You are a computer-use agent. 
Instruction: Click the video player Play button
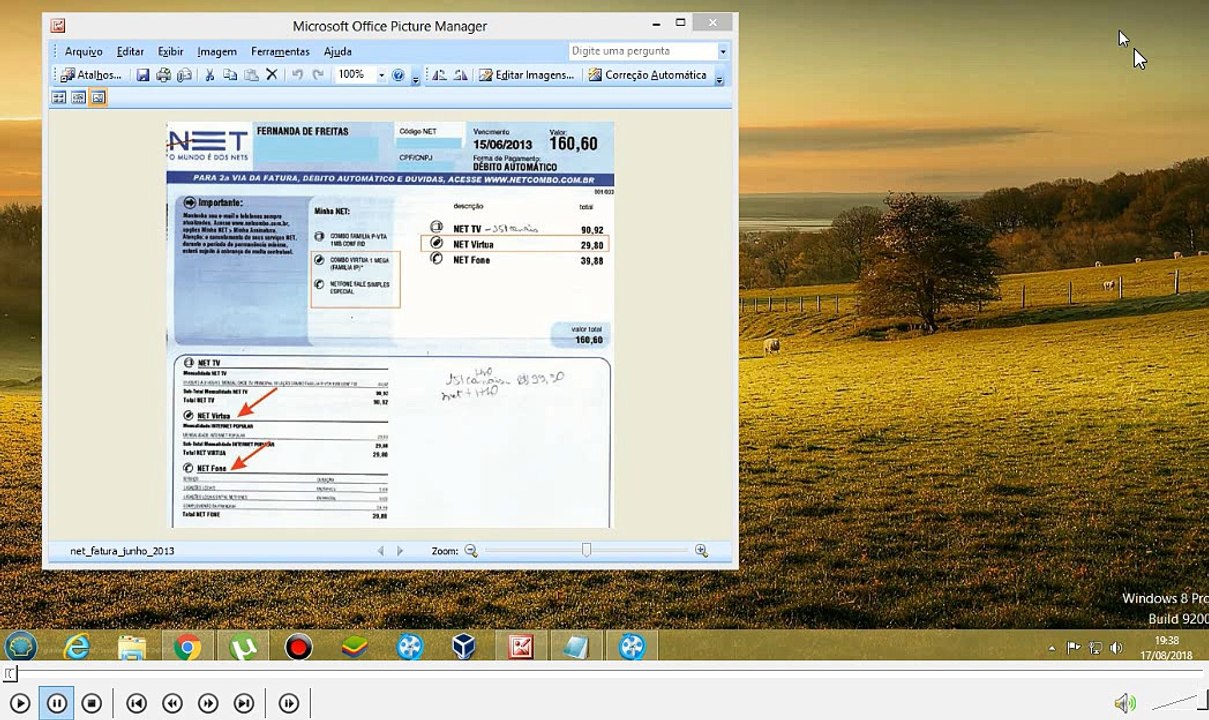[20, 704]
